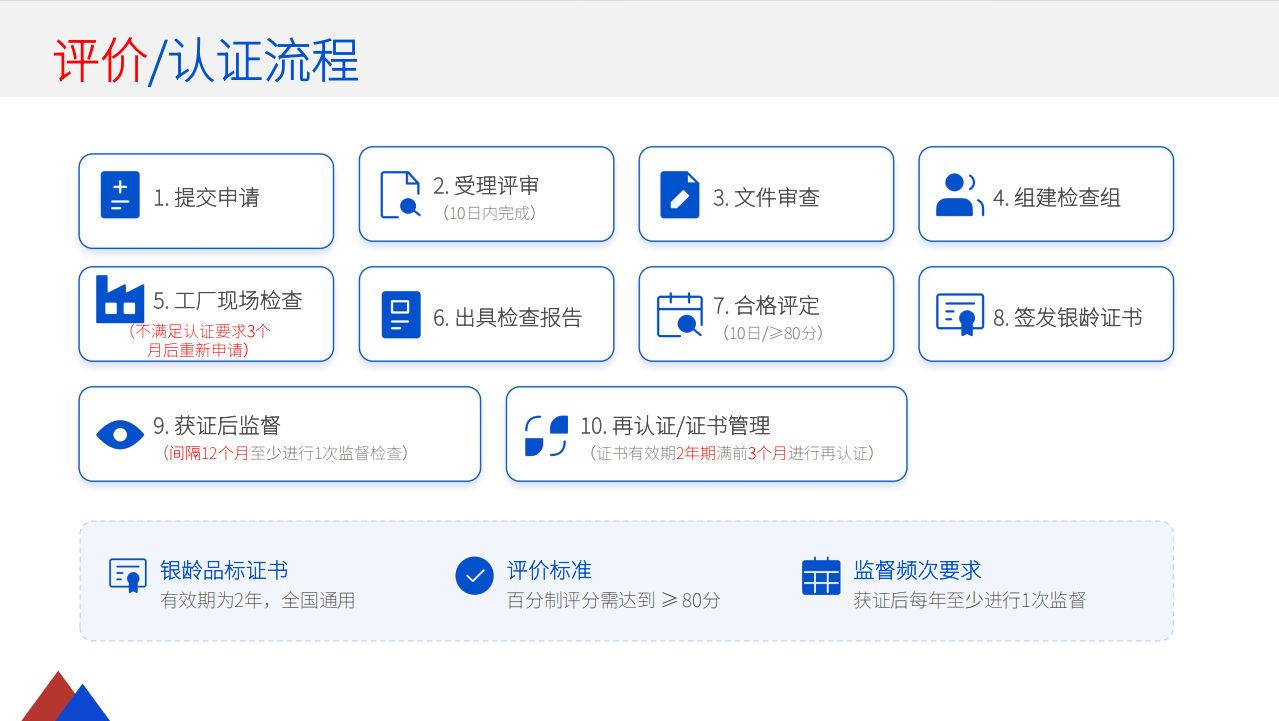The width and height of the screenshot is (1279, 721).
Task: Select the step card 8. 签发银龄证书
Action: coord(1046,314)
